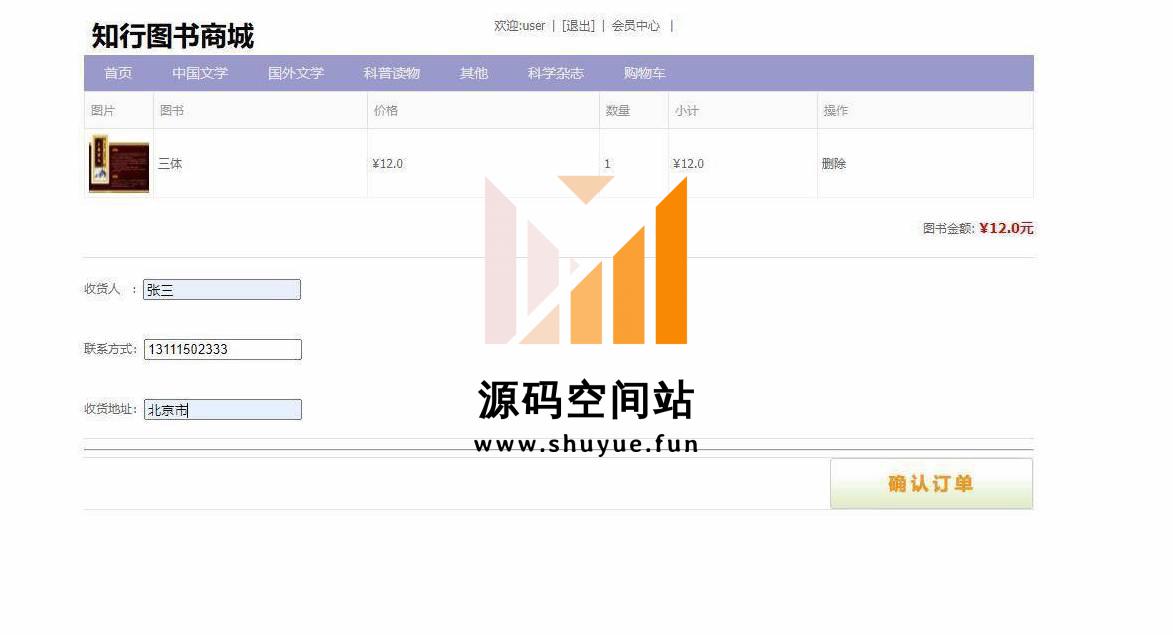
Task: Click the 收货地址 shipping address field
Action: (222, 410)
